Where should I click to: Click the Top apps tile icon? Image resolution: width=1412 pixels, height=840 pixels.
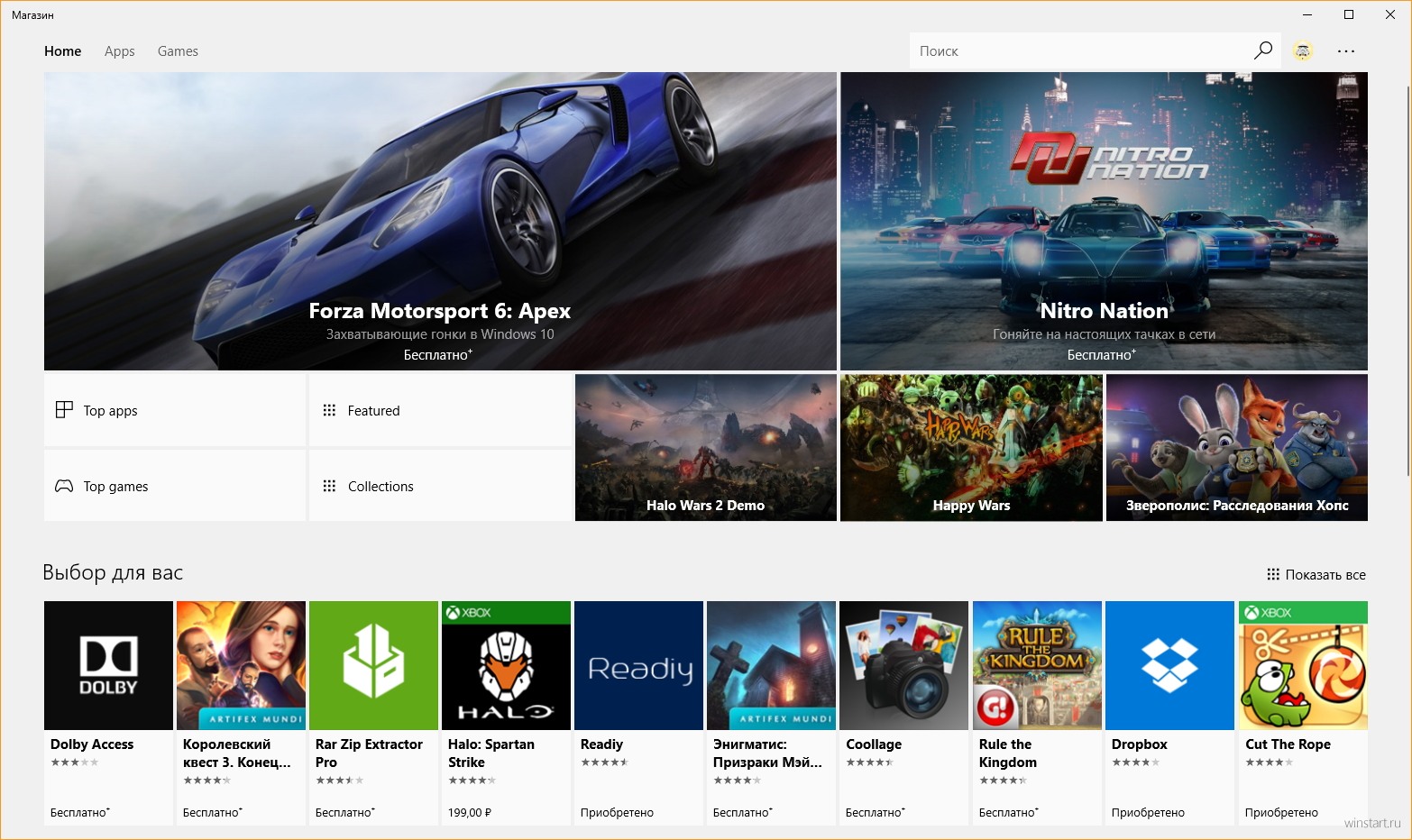click(64, 410)
